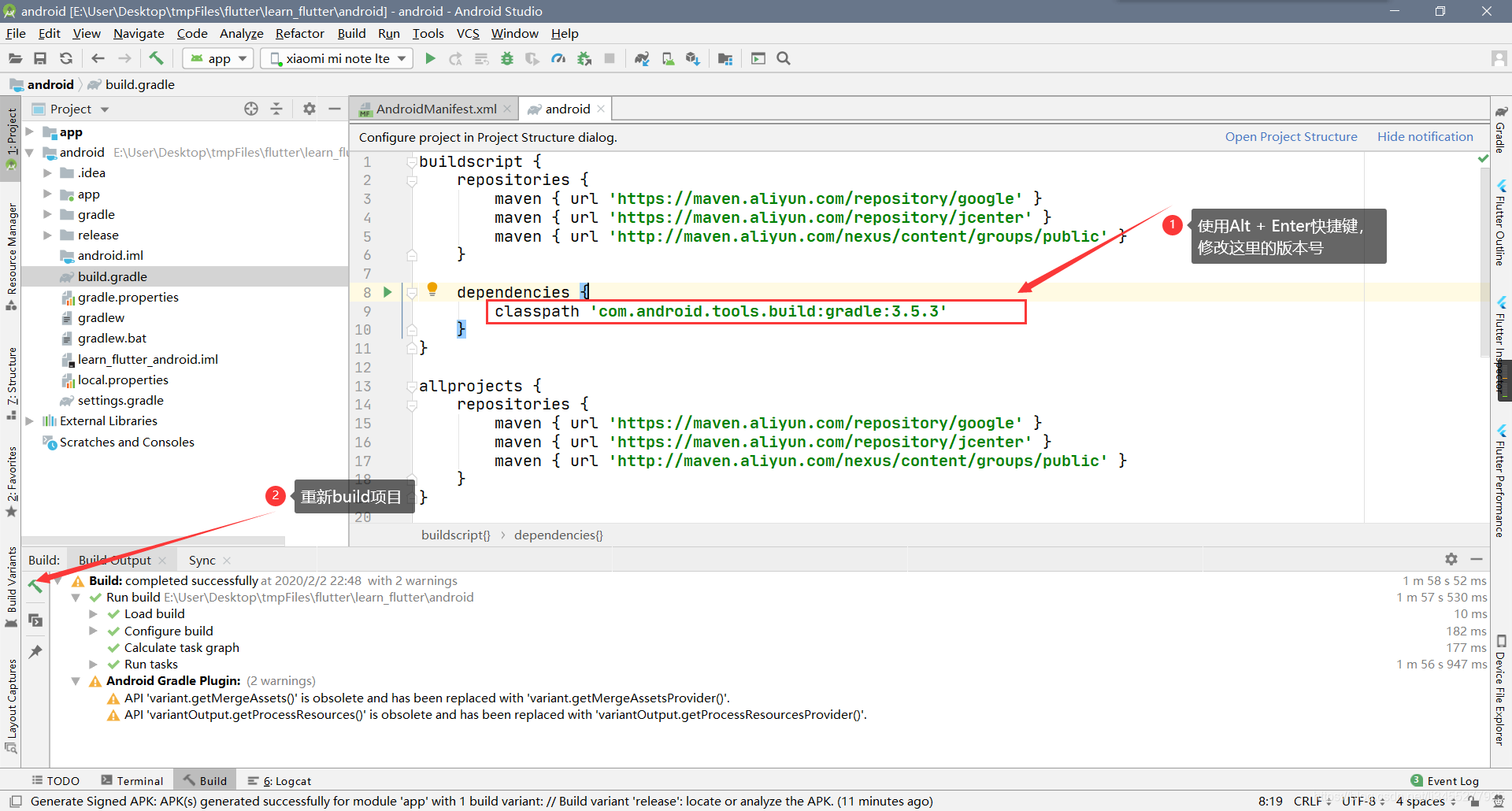Expand the Run tasks step
1512x811 pixels.
[93, 665]
